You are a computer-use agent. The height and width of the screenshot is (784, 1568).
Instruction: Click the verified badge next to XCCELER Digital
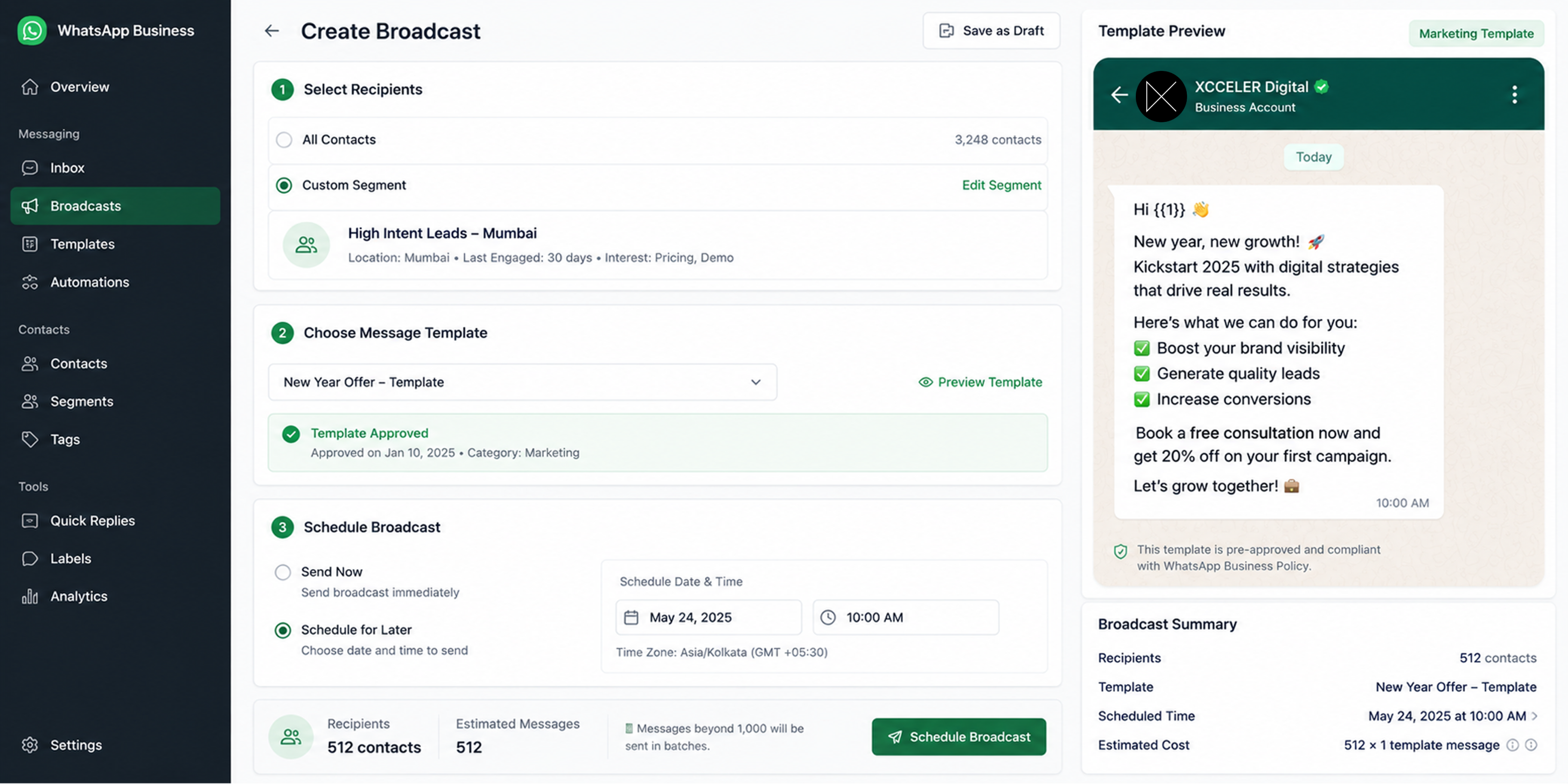click(x=1322, y=87)
